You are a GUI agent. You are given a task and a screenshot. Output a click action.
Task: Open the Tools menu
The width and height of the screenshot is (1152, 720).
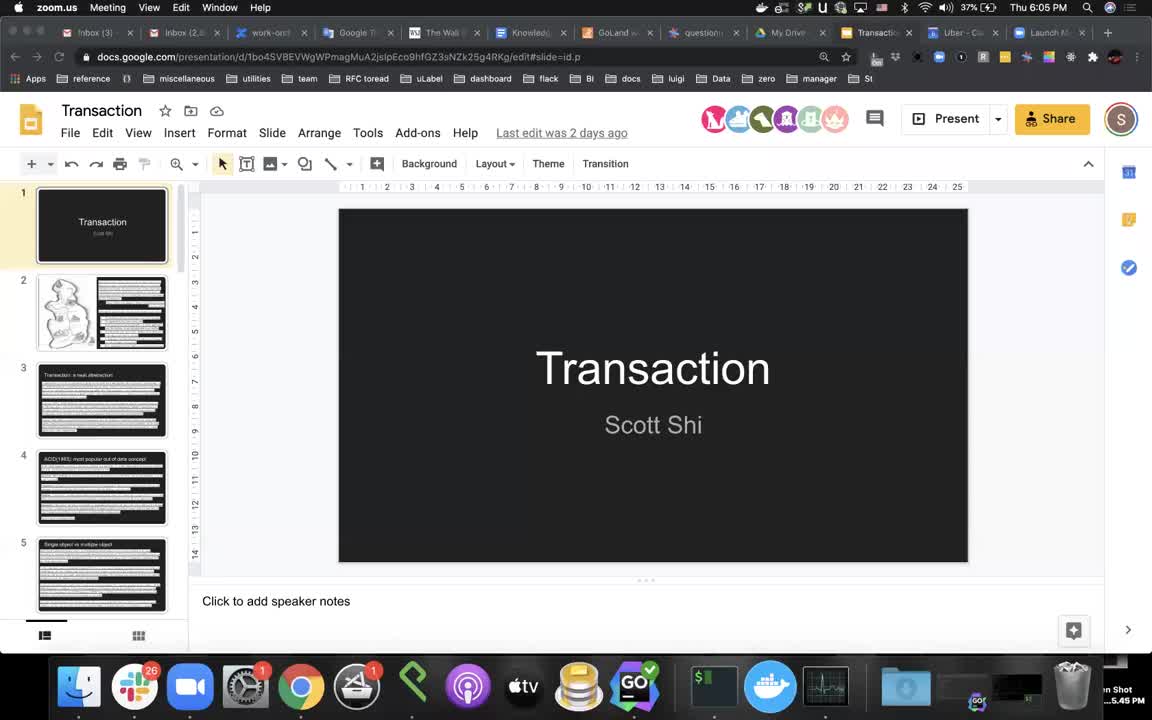367,133
